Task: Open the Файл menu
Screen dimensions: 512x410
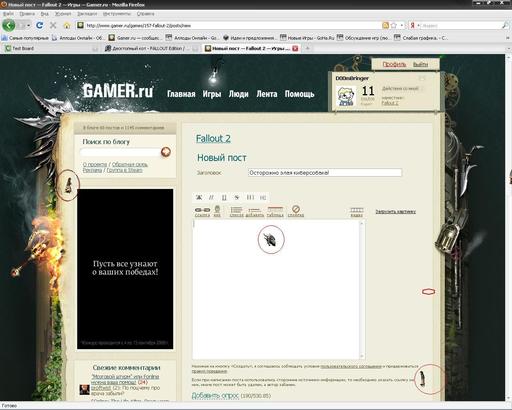Action: (8, 14)
